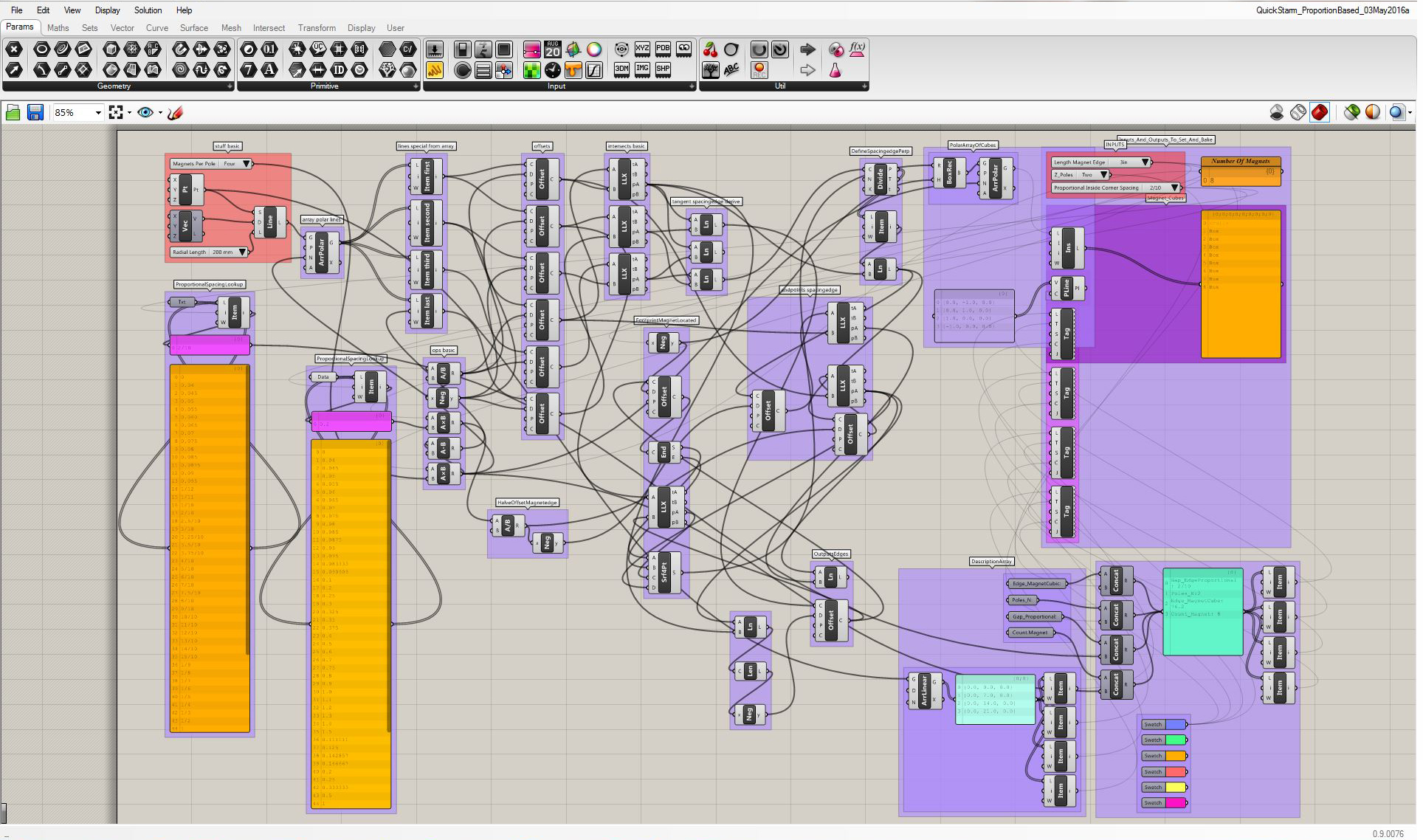
Task: Click the Calendar date input icon
Action: [553, 49]
